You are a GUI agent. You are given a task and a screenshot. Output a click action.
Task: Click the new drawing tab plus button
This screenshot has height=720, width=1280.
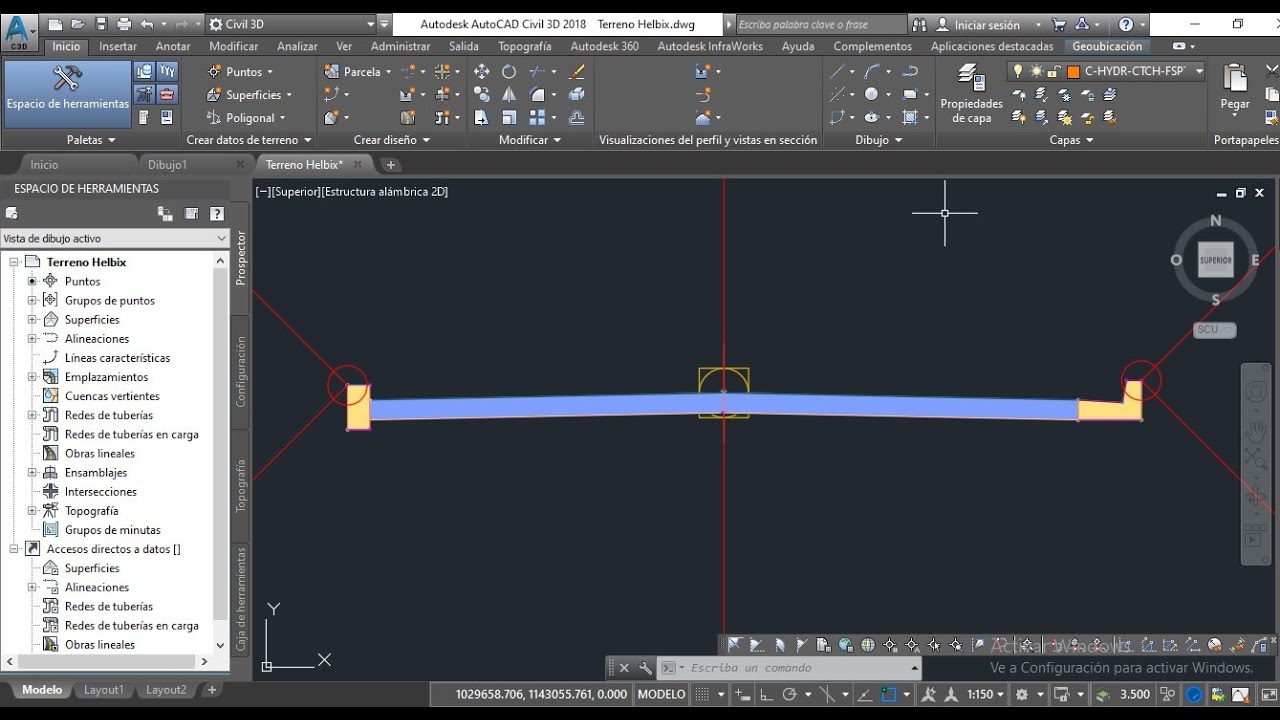pyautogui.click(x=391, y=165)
